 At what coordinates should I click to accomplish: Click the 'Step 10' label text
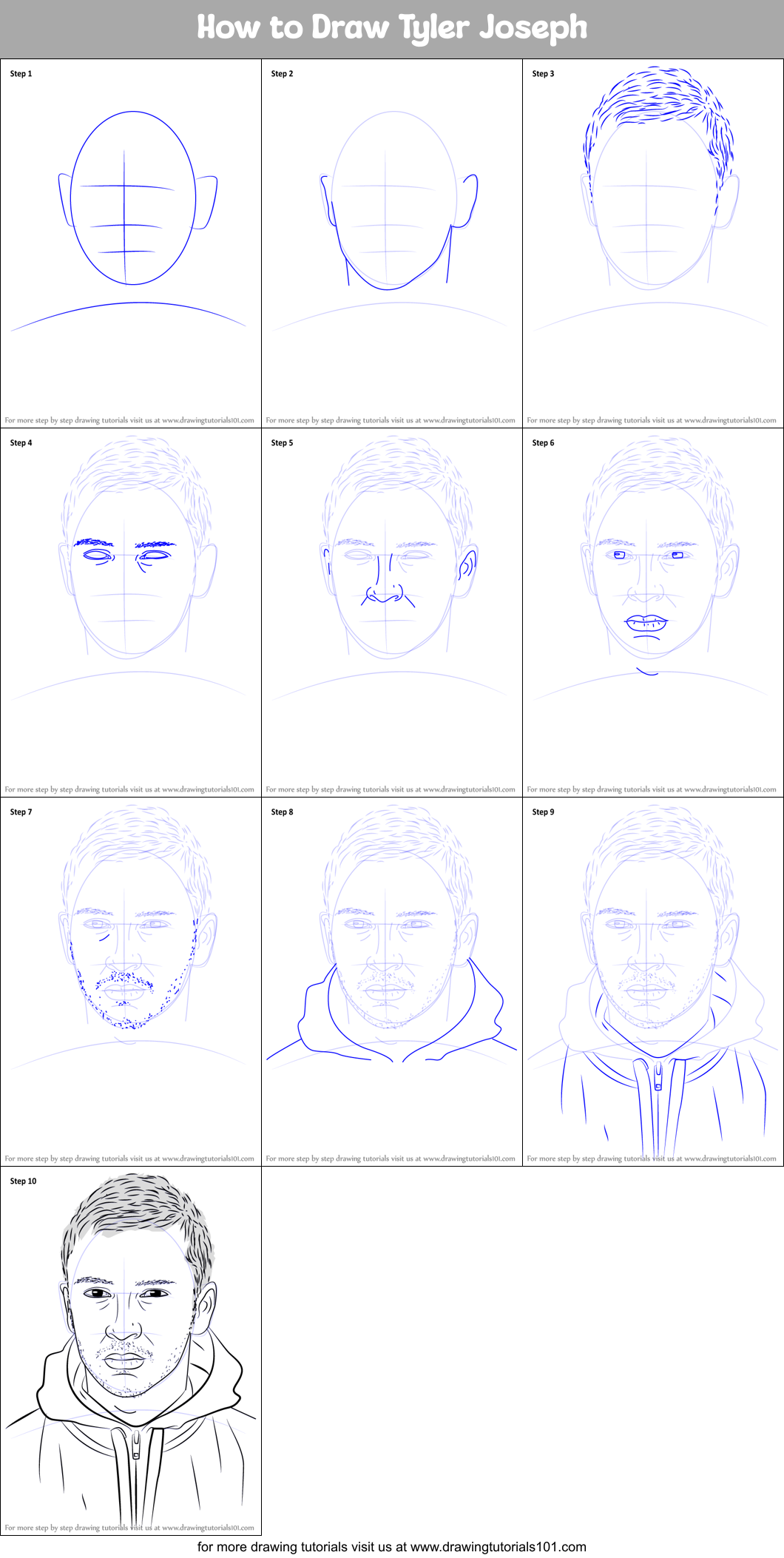pyautogui.click(x=23, y=1181)
